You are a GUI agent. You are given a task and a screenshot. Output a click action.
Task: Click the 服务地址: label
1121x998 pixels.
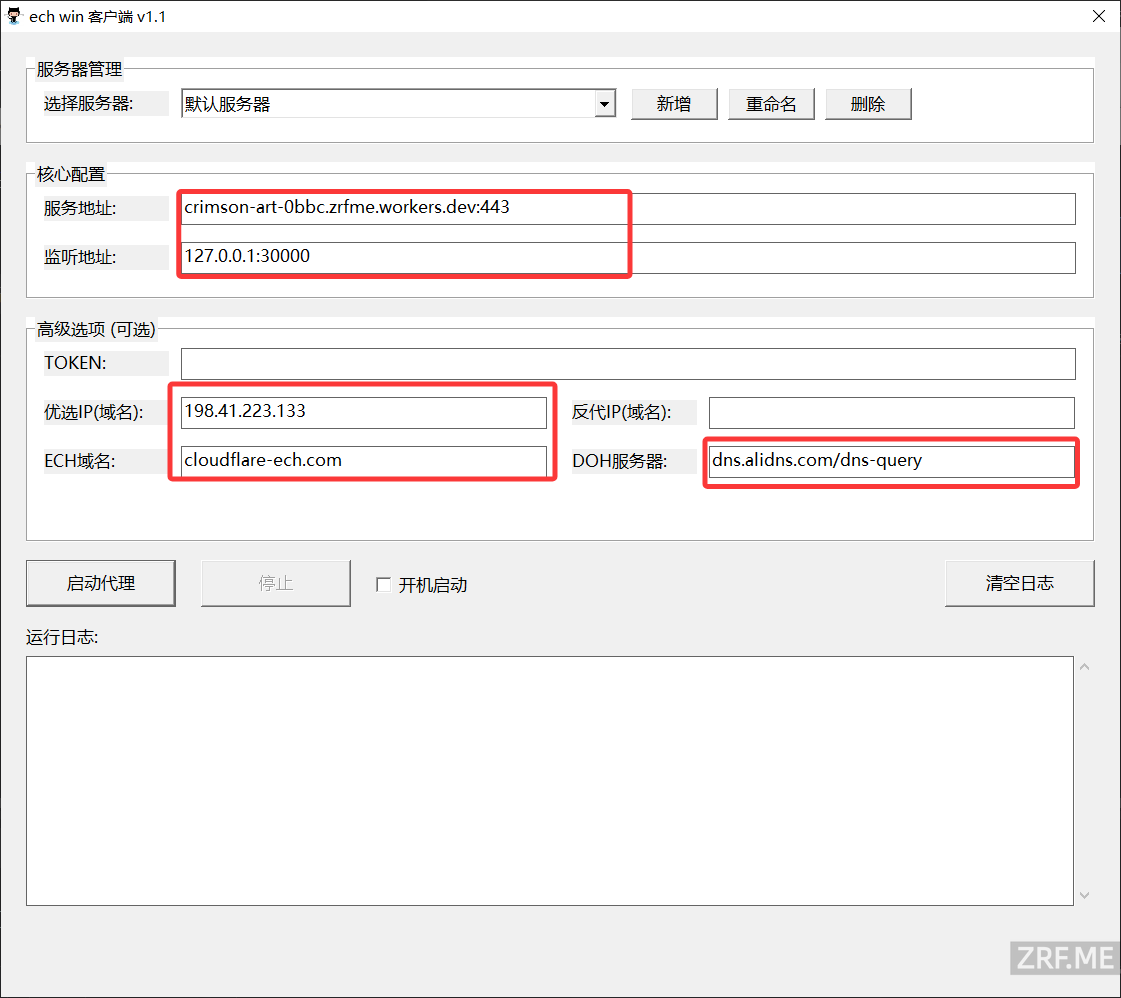80,208
